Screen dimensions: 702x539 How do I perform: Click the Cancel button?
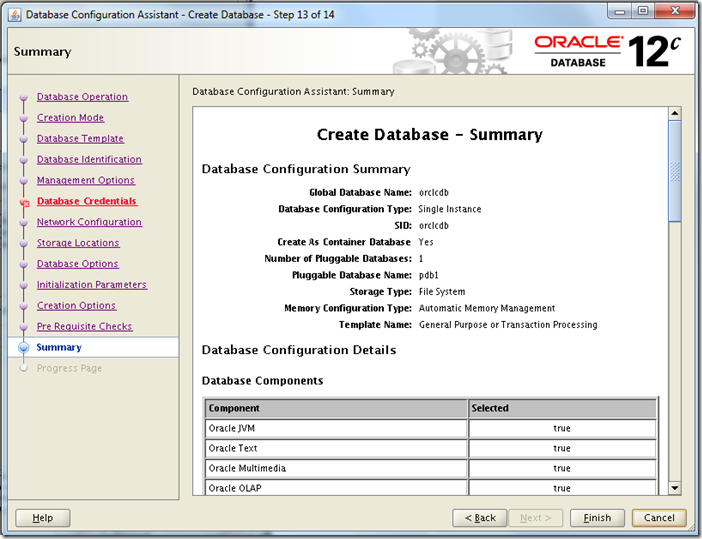pyautogui.click(x=659, y=518)
